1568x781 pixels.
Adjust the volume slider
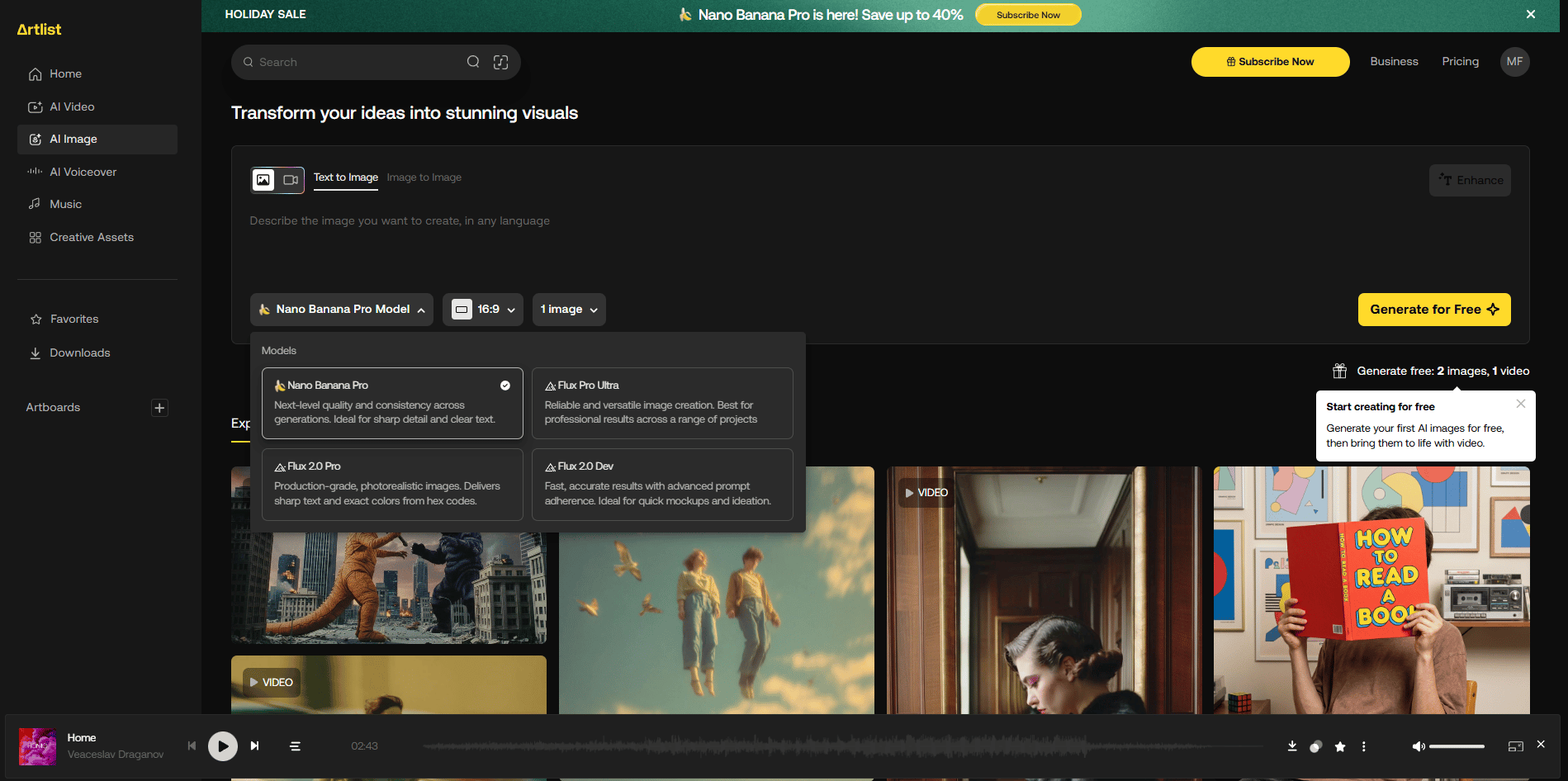coord(1457,746)
